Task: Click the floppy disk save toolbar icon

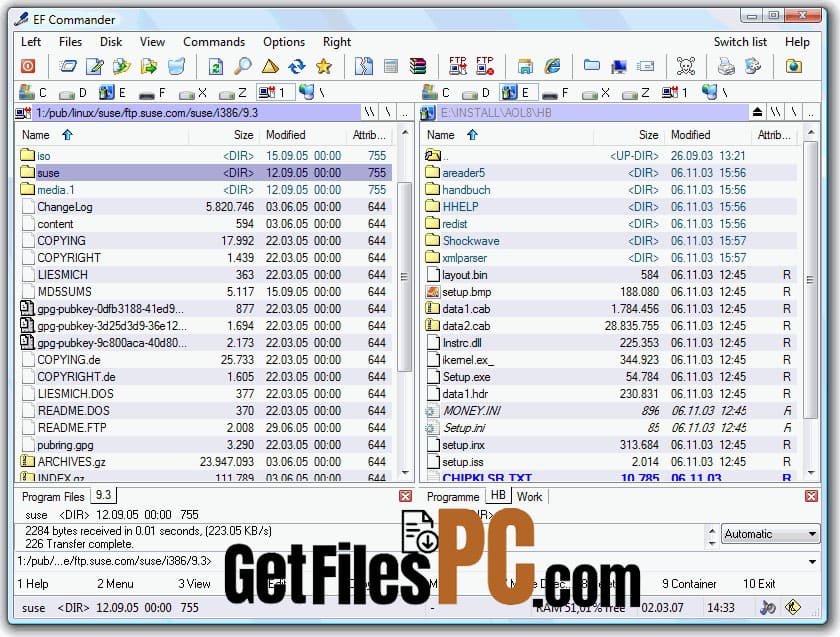Action: pos(526,66)
